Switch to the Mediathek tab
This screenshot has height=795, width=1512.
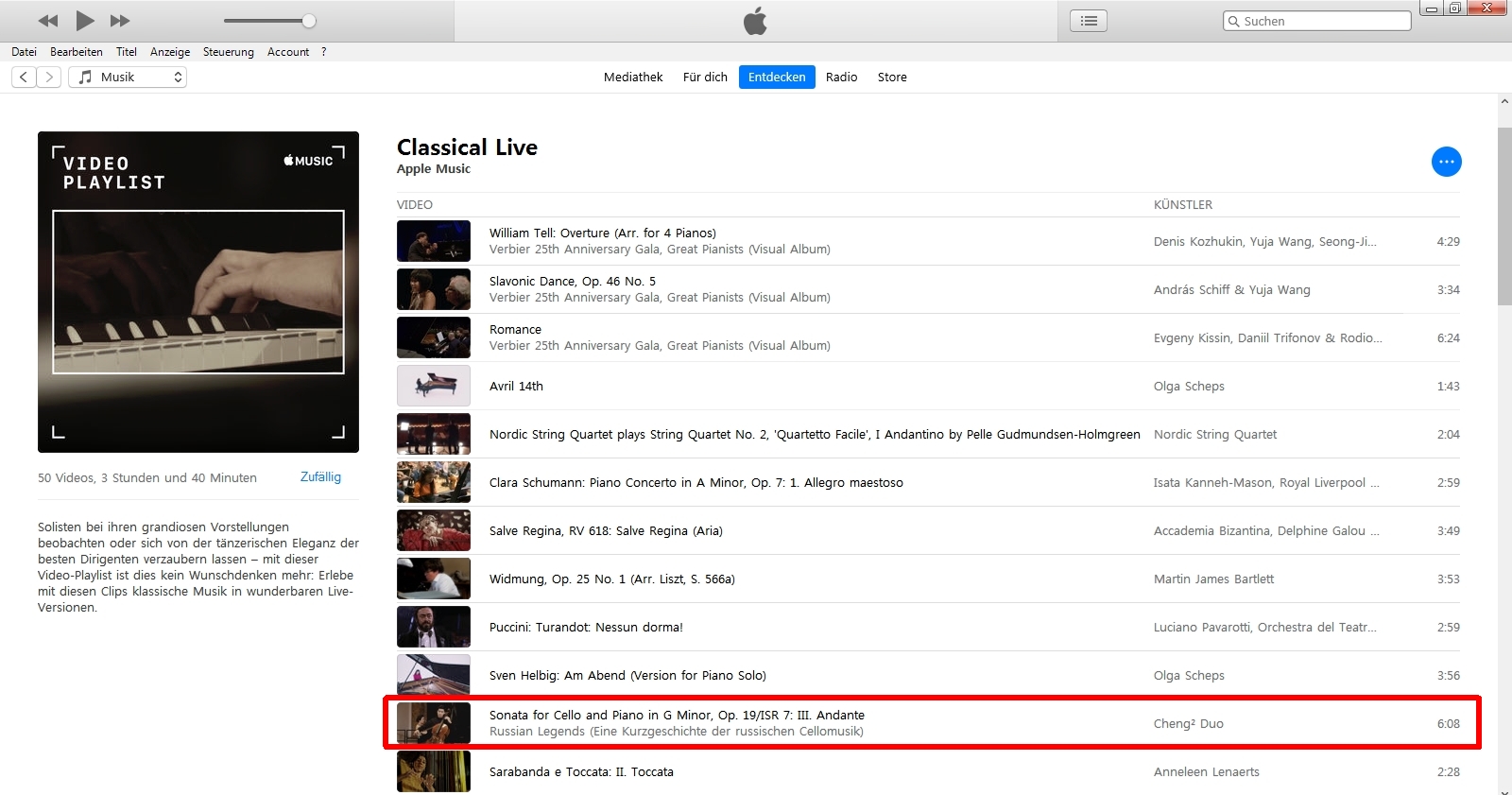click(x=633, y=78)
